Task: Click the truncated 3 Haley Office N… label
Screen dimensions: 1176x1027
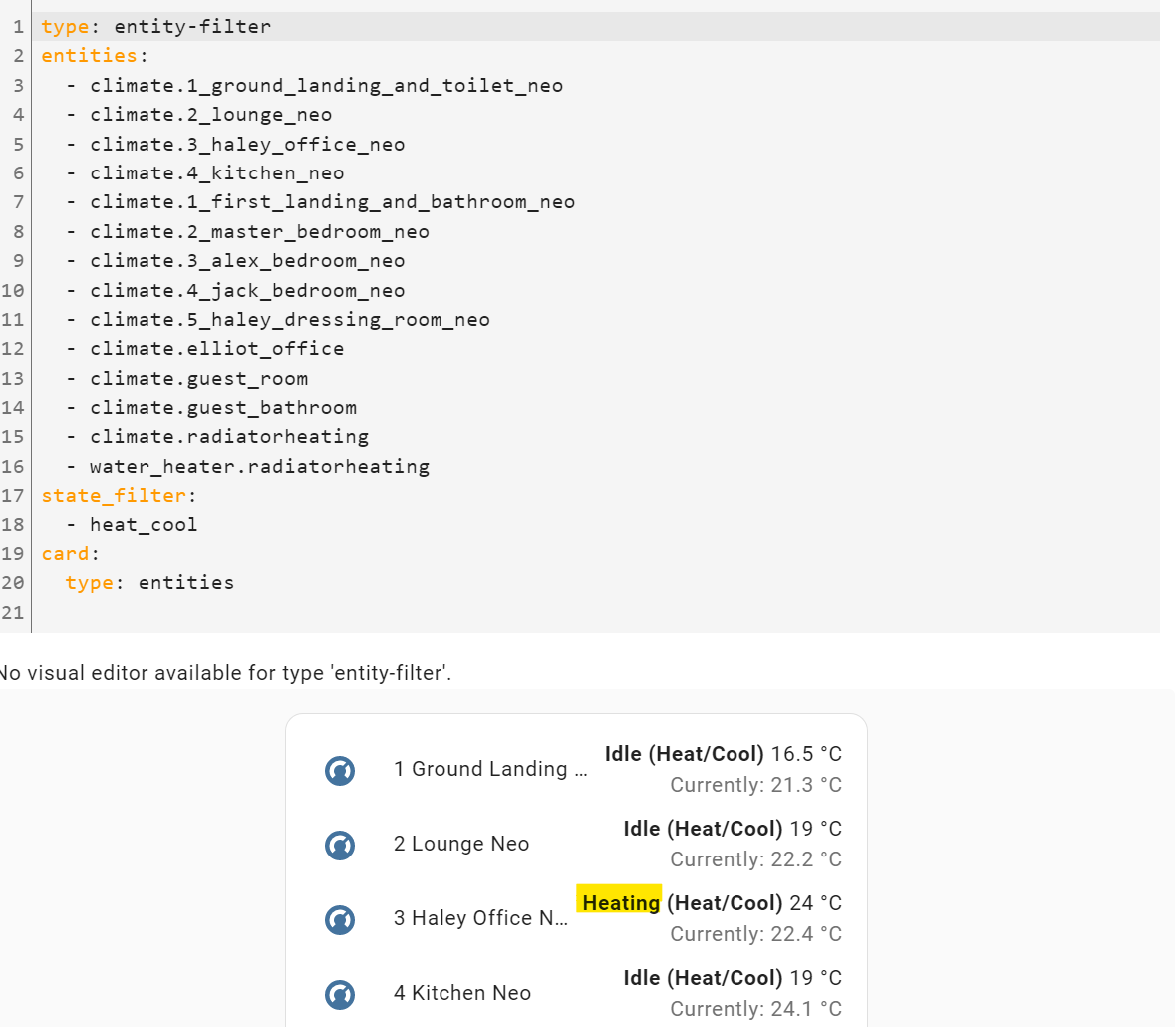Action: click(x=482, y=918)
